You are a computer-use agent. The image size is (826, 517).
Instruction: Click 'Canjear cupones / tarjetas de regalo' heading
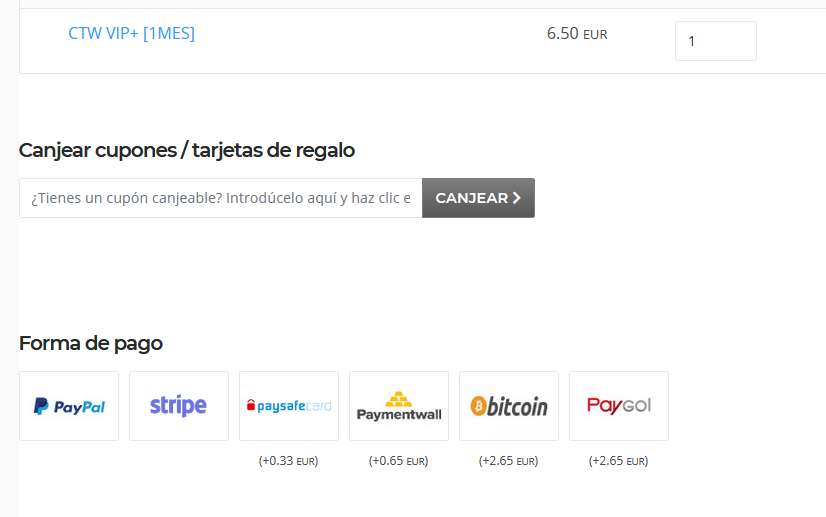(x=187, y=151)
